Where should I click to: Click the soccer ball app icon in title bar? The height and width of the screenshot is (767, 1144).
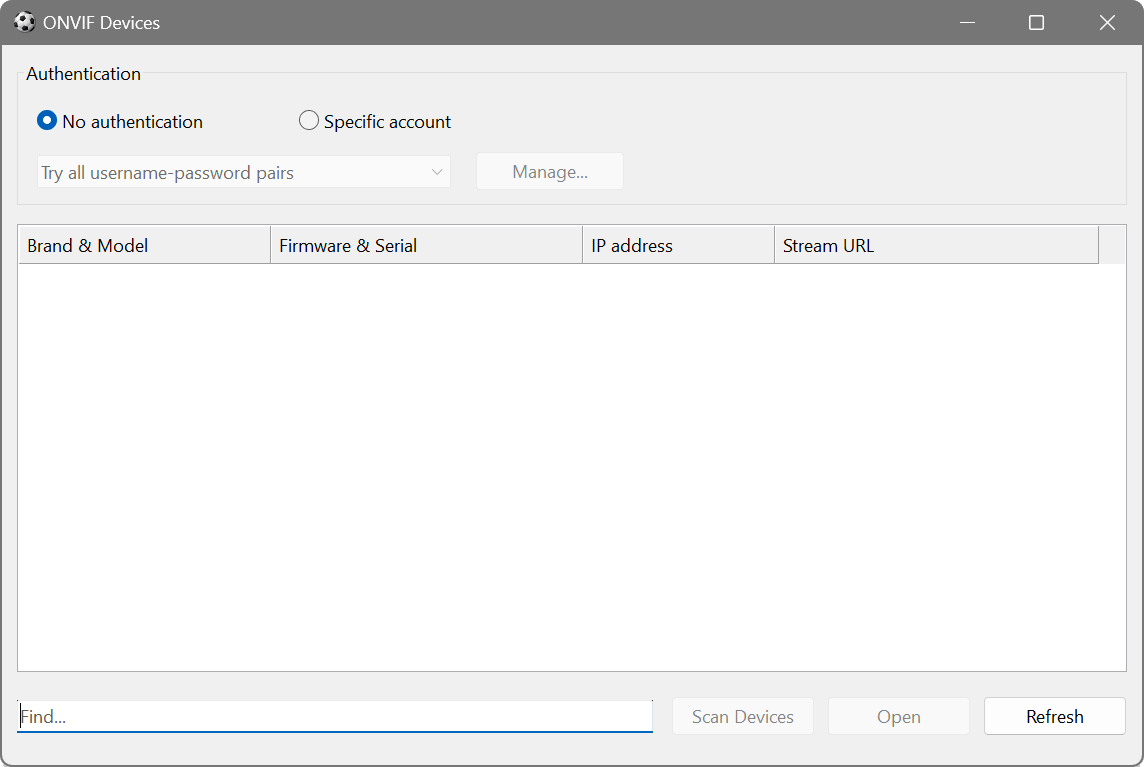click(x=24, y=22)
